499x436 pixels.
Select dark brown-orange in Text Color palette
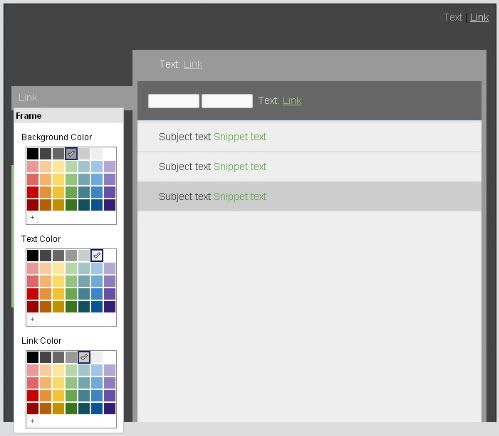pyautogui.click(x=46, y=307)
